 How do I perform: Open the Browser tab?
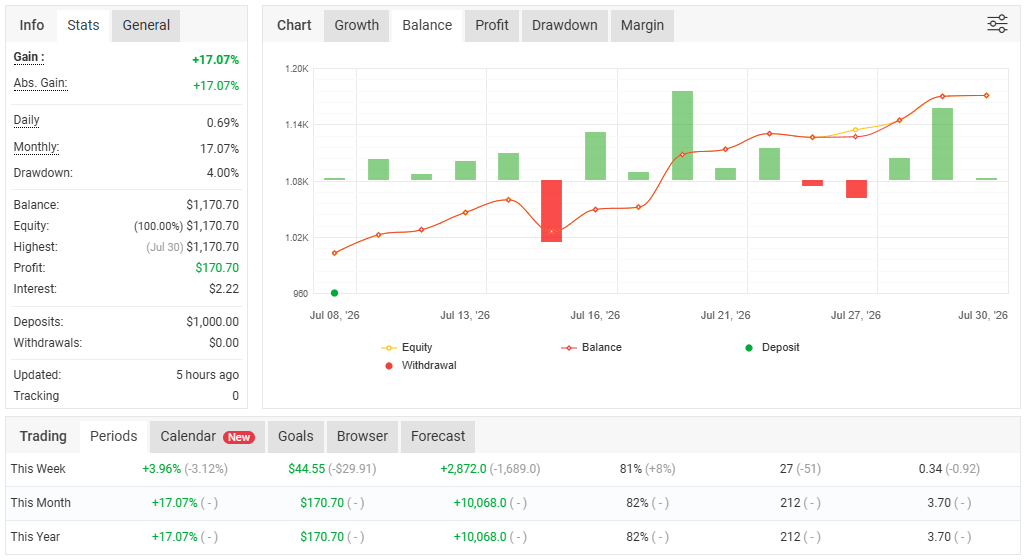click(x=363, y=436)
